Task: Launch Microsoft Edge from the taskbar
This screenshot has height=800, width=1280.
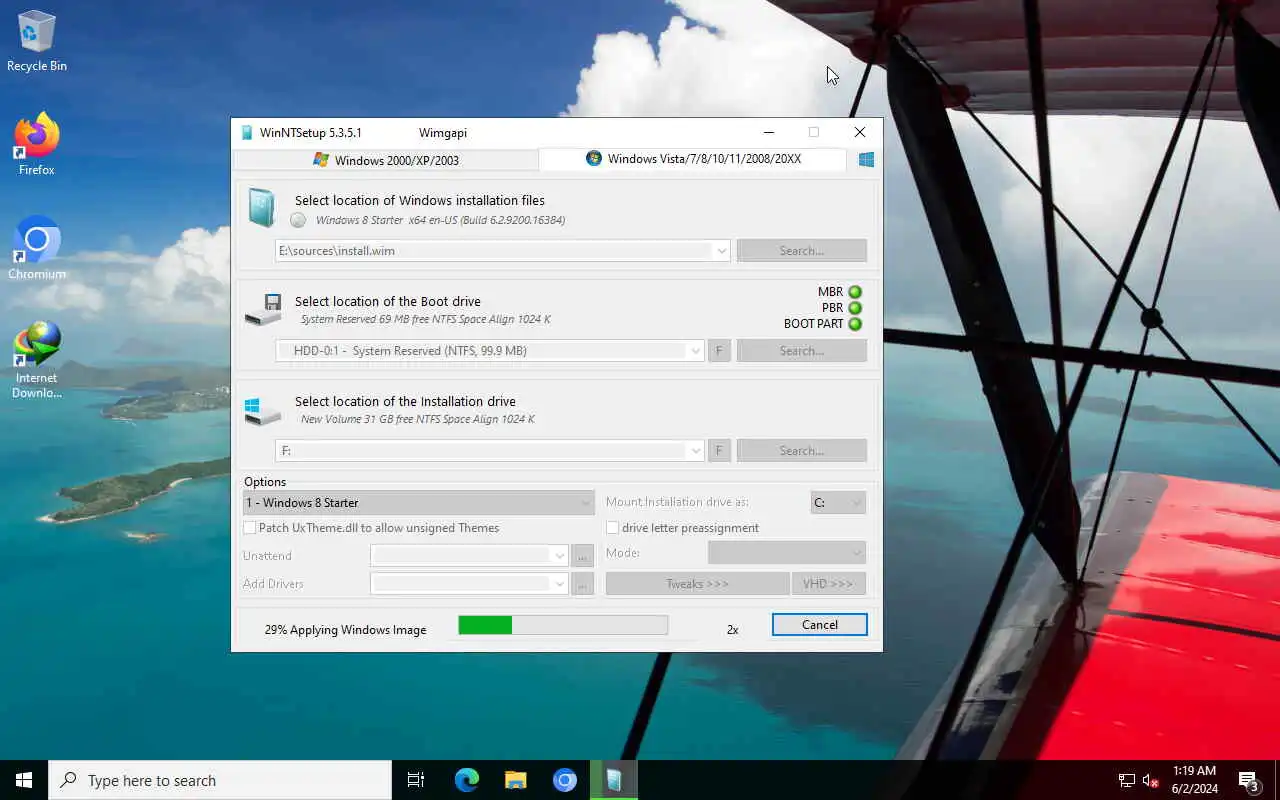Action: tap(467, 780)
